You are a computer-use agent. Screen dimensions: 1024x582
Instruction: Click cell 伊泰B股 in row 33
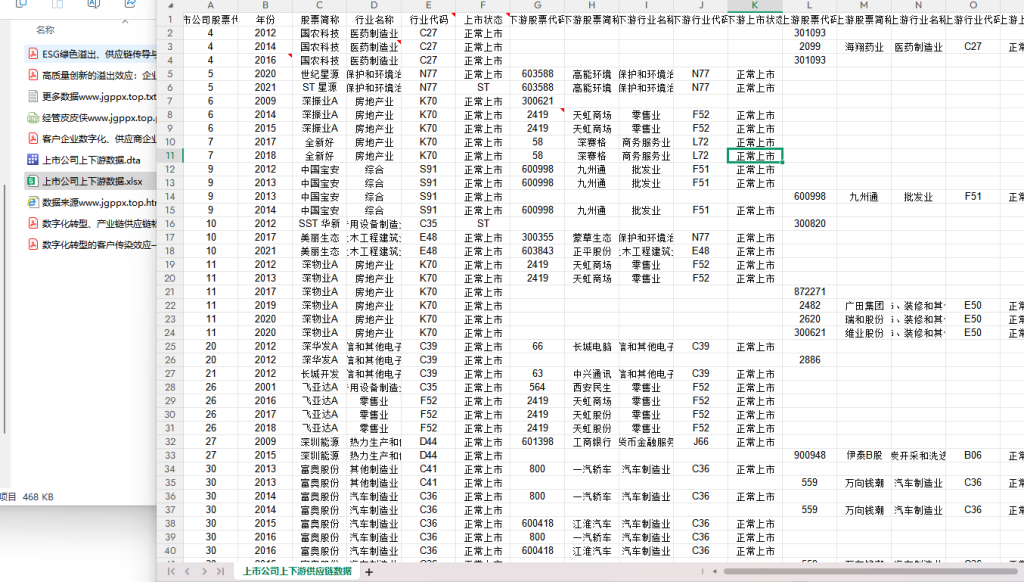pos(864,456)
